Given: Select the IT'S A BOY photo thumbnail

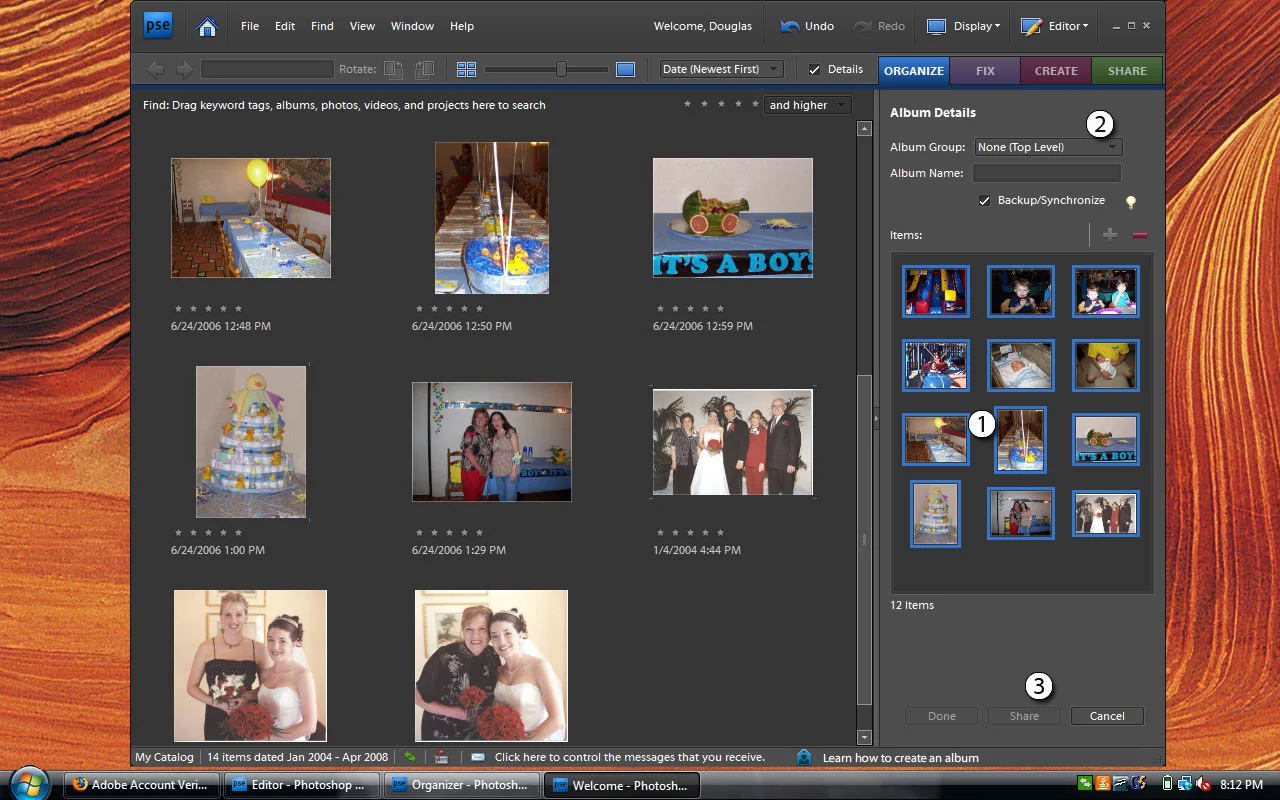Looking at the screenshot, I should tap(733, 218).
